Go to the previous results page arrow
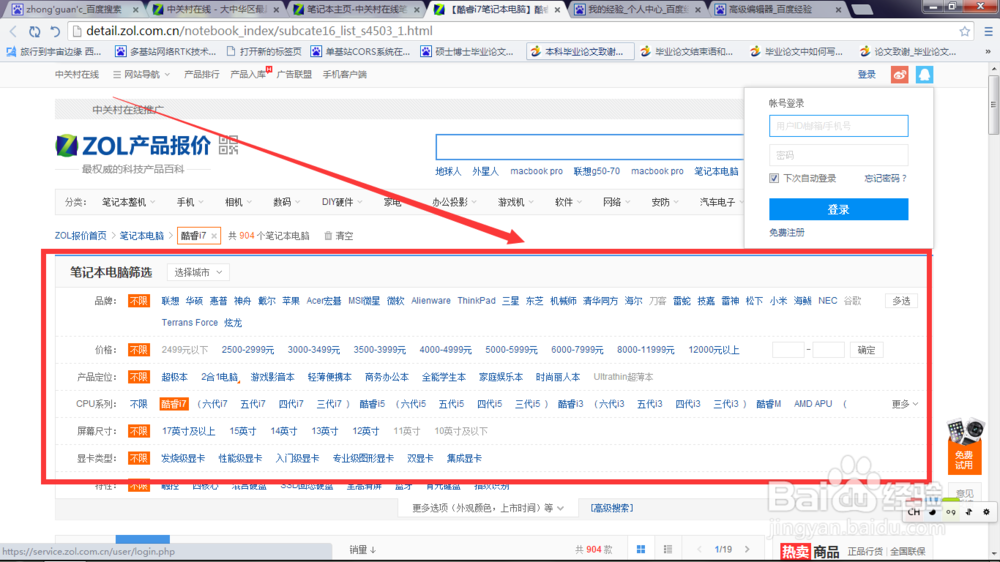The width and height of the screenshot is (1000, 562). 700,549
